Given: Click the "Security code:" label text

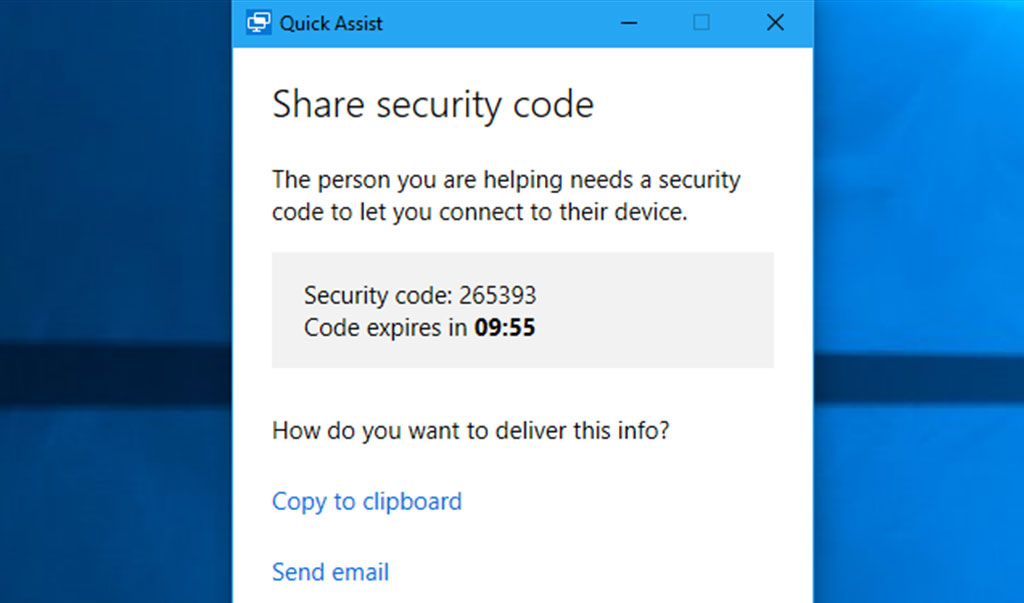Looking at the screenshot, I should click(378, 295).
